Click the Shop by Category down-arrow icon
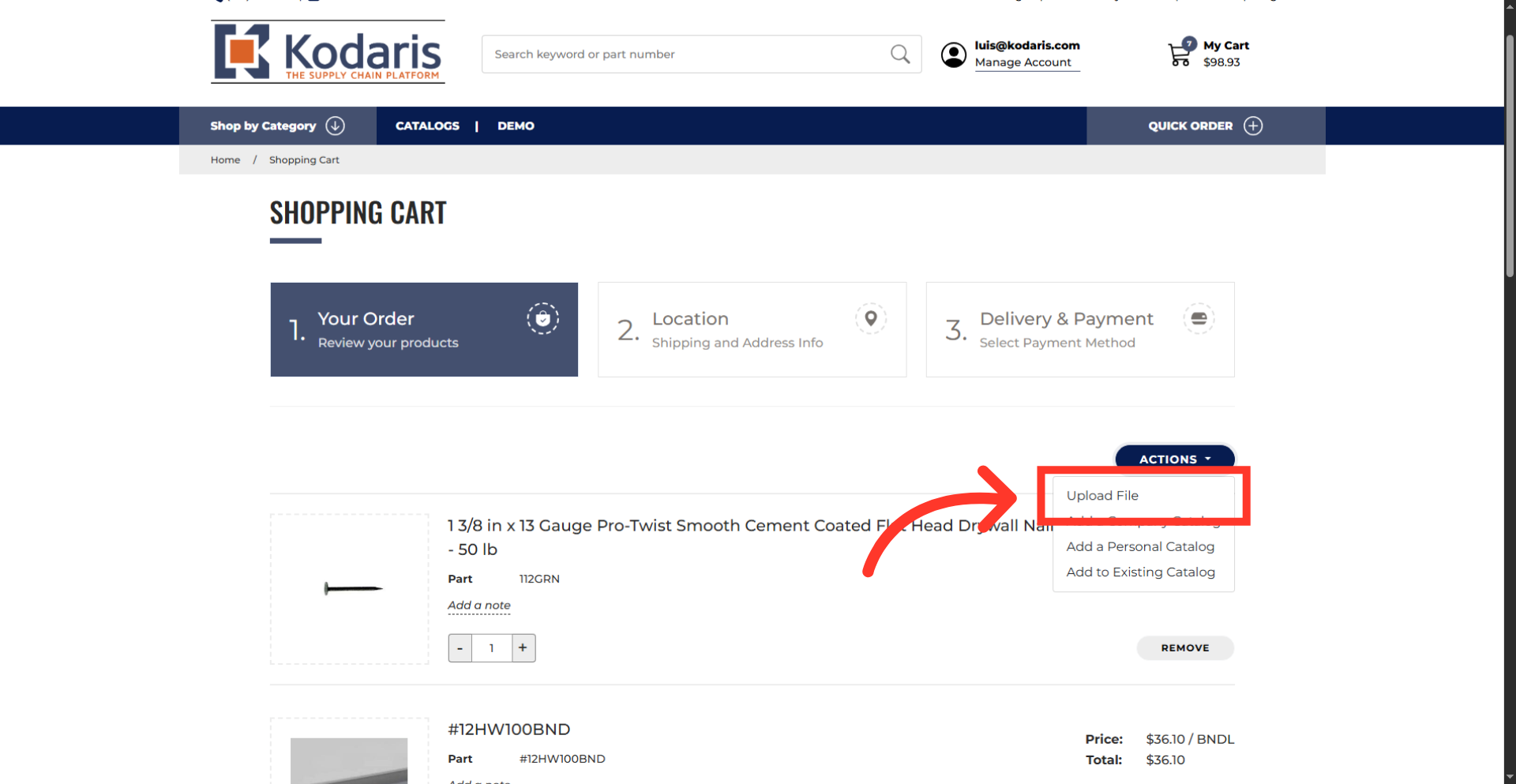 [336, 126]
